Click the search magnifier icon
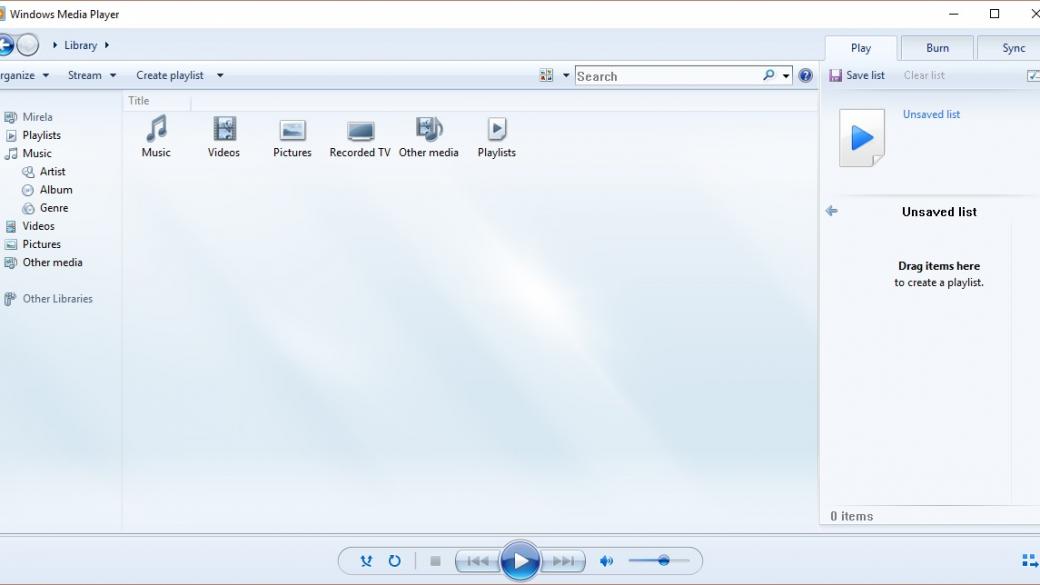The height and width of the screenshot is (585, 1040). tap(769, 75)
